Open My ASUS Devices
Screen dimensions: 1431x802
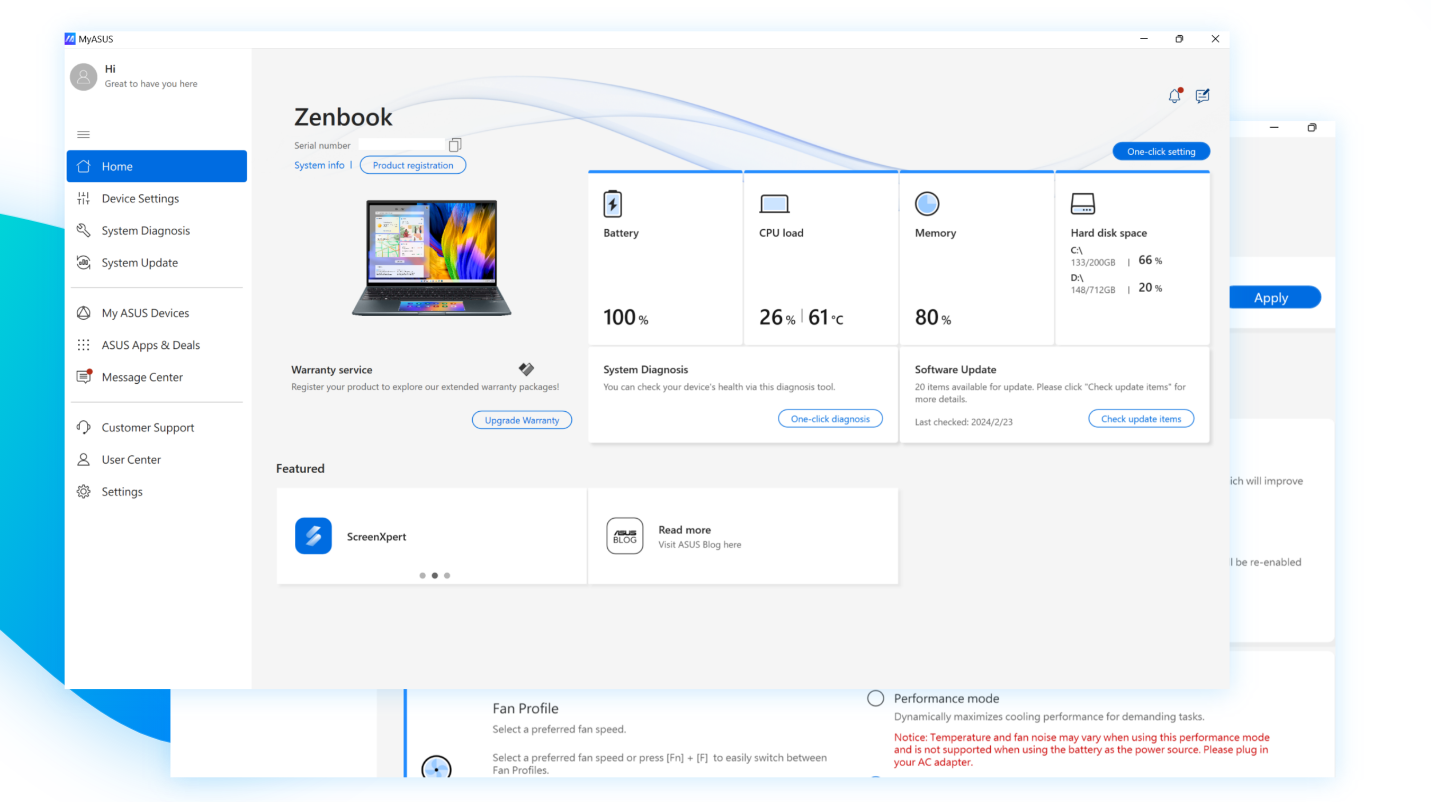(x=157, y=313)
